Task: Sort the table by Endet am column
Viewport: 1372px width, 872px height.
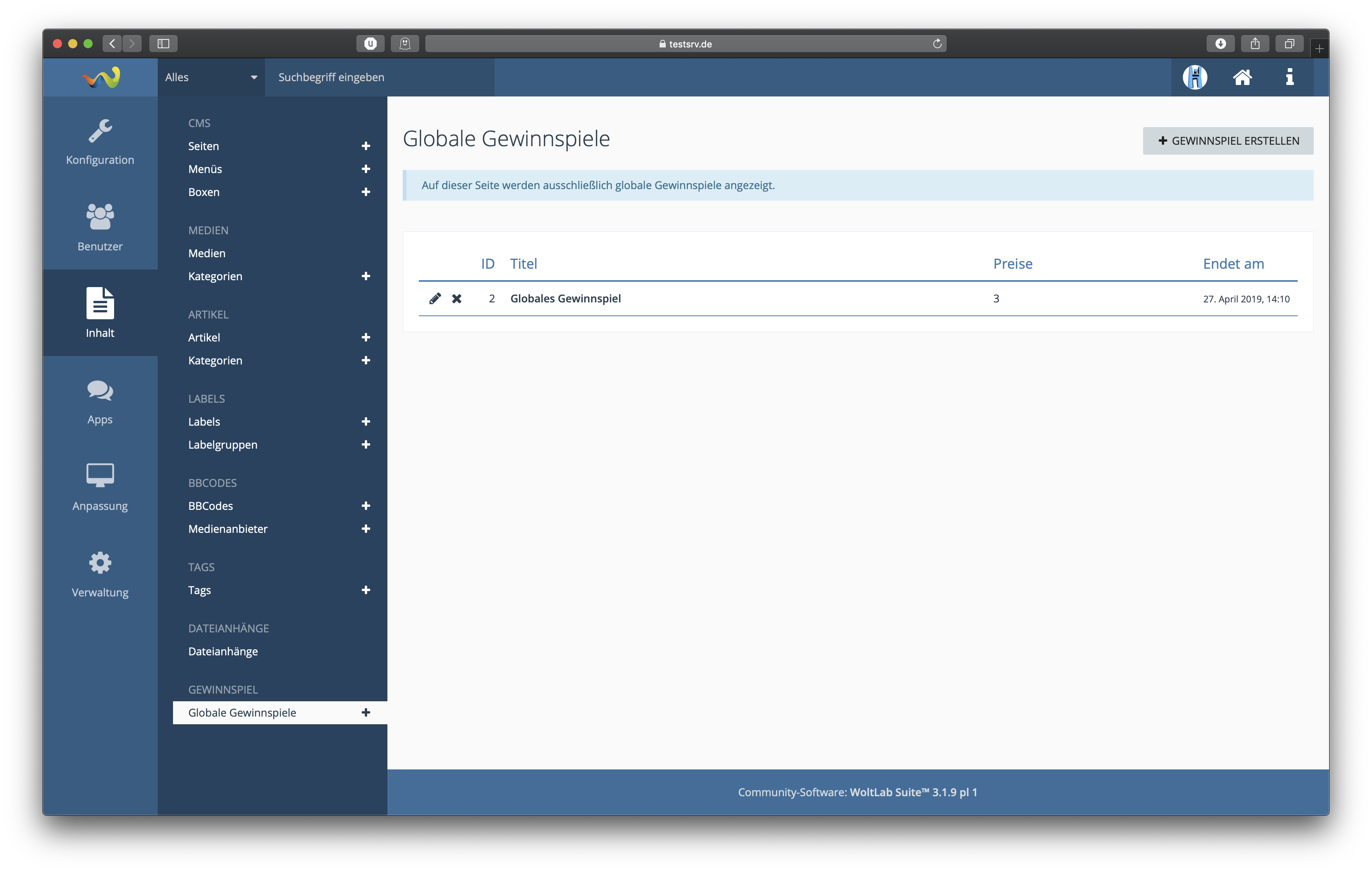Action: (1233, 264)
